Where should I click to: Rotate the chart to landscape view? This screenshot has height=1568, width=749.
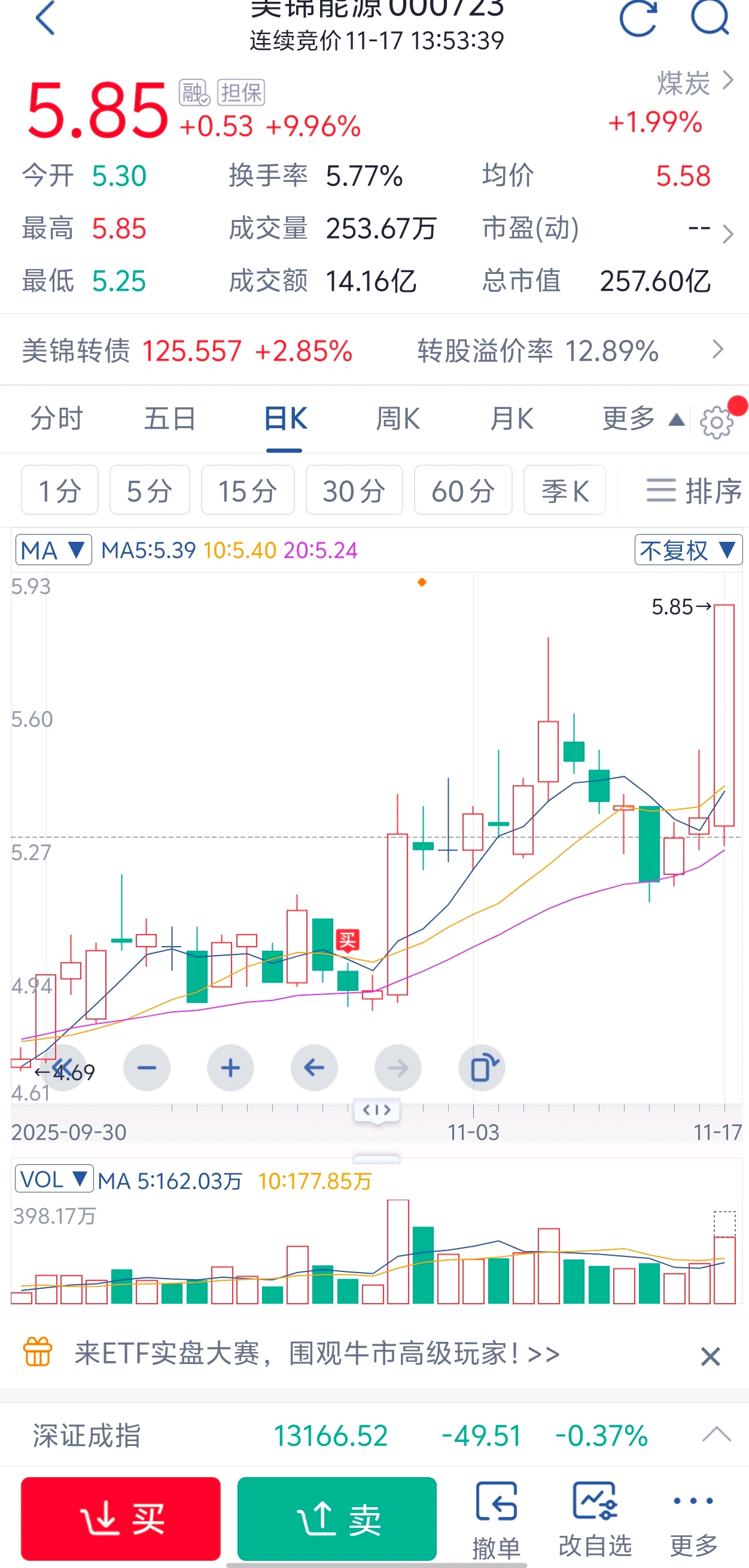pos(481,1067)
